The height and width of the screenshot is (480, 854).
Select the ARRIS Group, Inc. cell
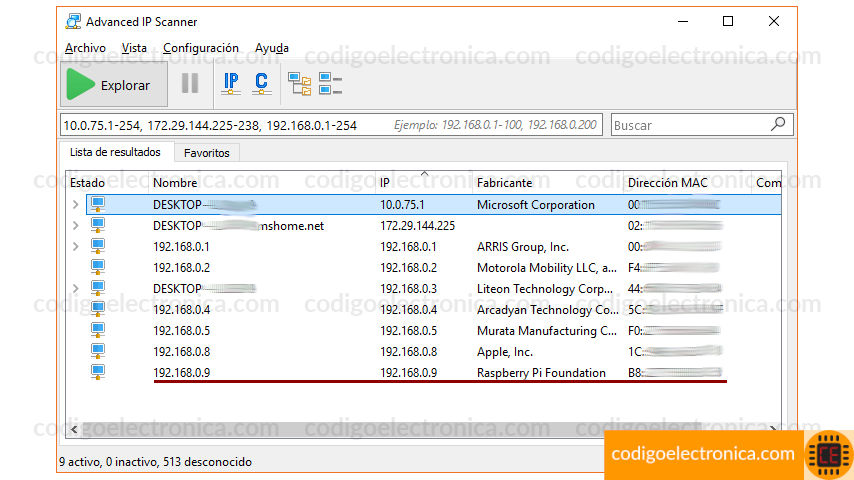(x=522, y=247)
